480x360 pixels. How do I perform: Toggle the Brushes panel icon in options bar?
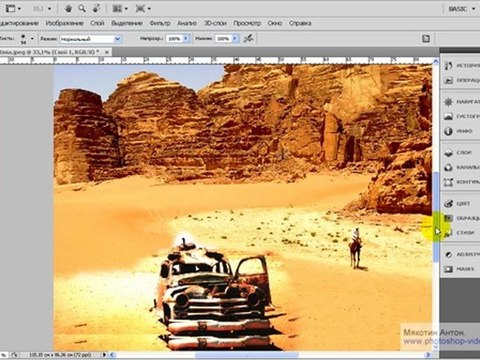(x=426, y=39)
